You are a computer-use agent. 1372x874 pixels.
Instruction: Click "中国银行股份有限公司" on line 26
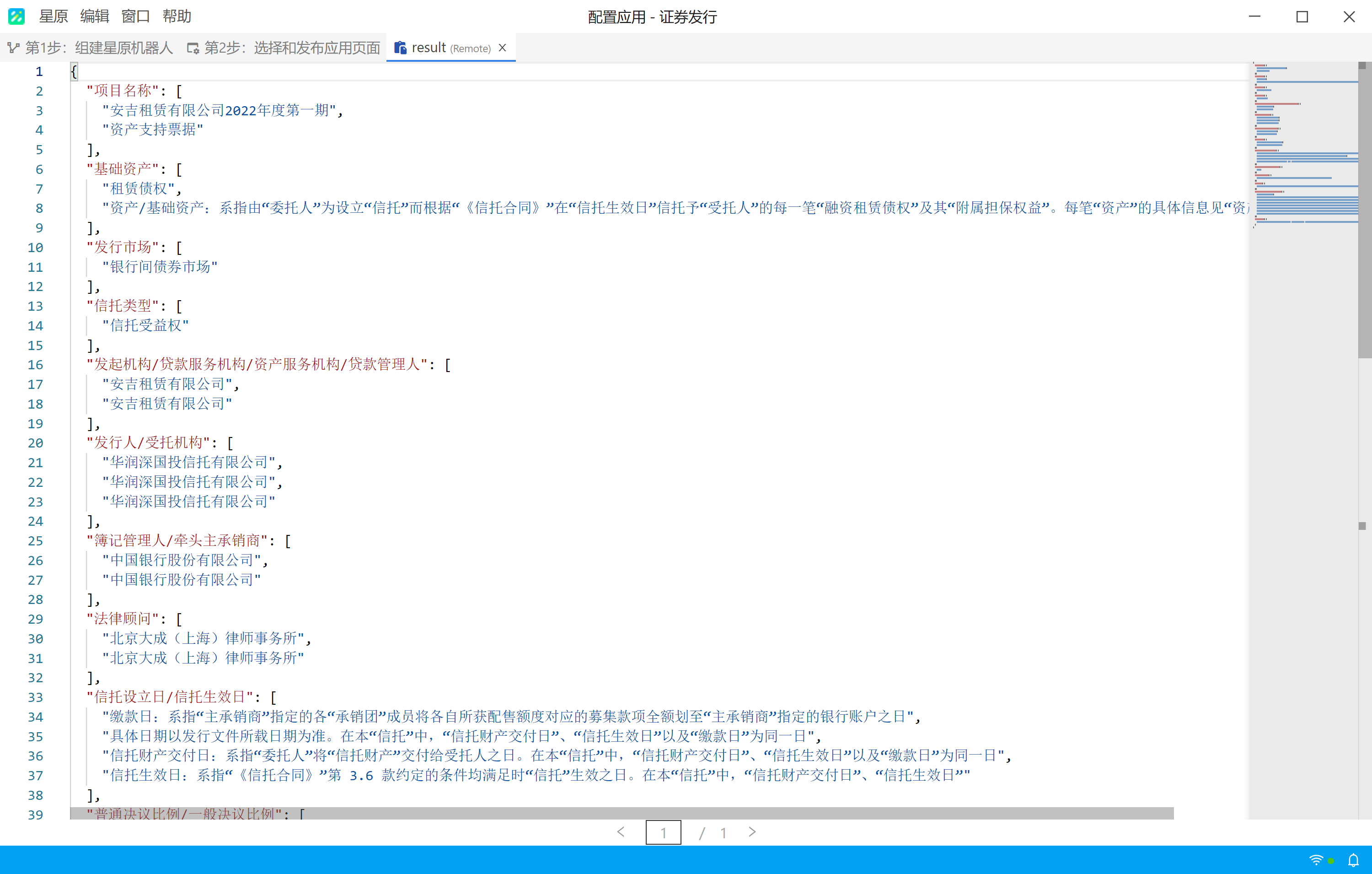click(x=181, y=560)
